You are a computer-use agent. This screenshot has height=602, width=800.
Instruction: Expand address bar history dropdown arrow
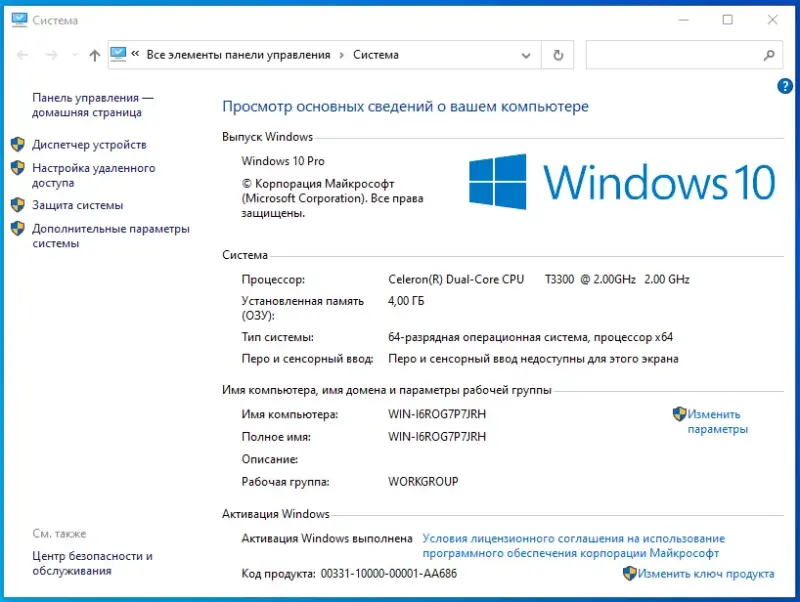[x=526, y=55]
